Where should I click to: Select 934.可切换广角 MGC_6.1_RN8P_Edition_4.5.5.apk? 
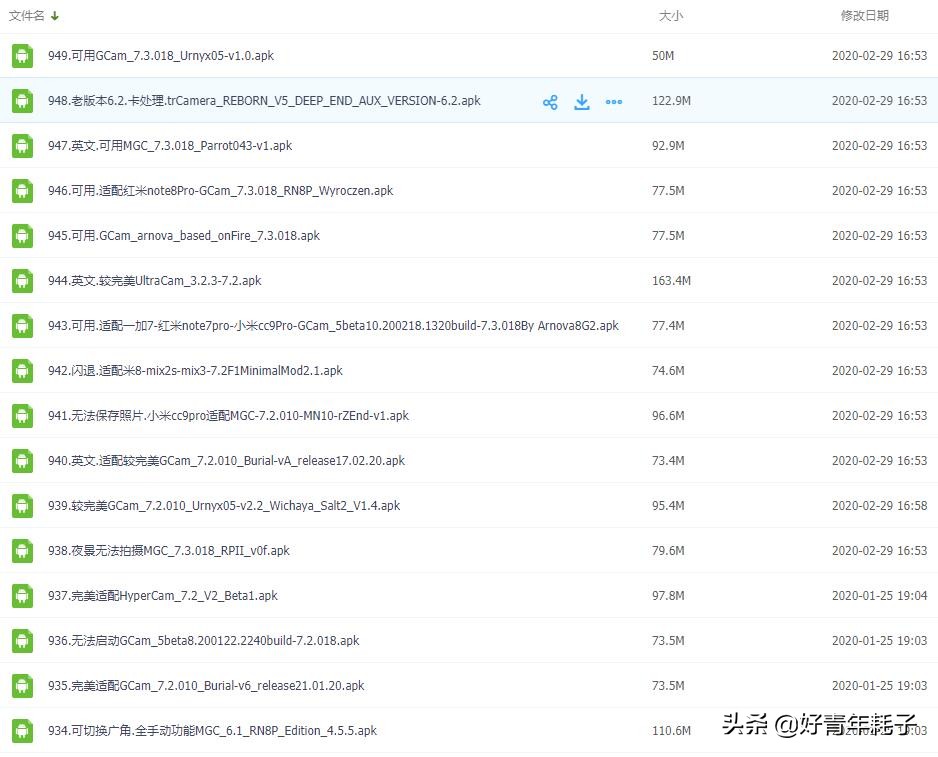[x=213, y=731]
